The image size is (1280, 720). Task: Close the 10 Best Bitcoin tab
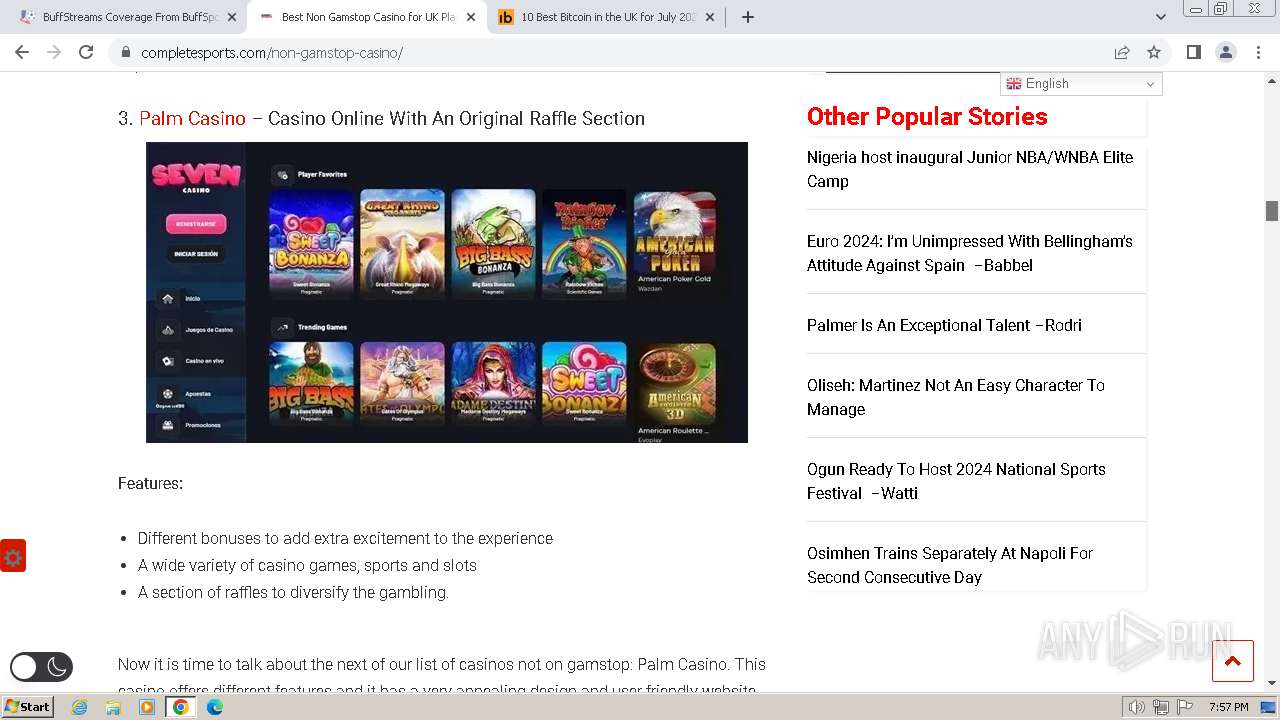click(x=710, y=17)
